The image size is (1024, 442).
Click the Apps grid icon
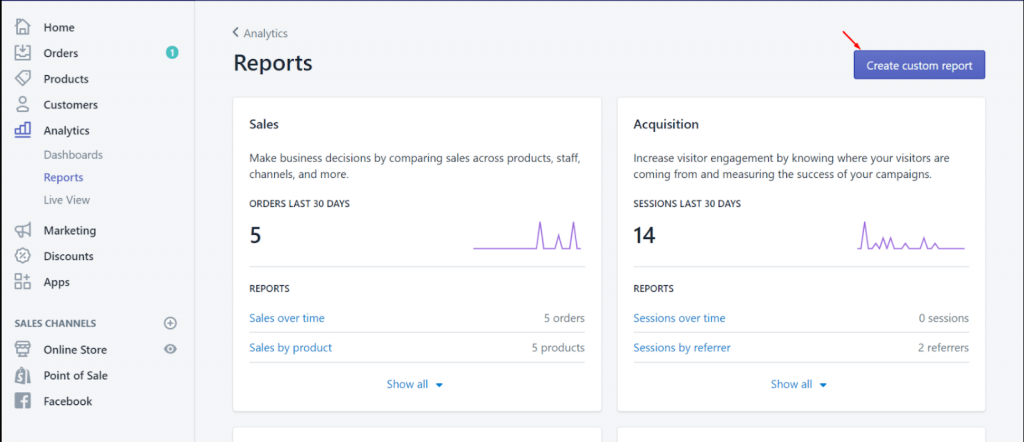pyautogui.click(x=23, y=282)
